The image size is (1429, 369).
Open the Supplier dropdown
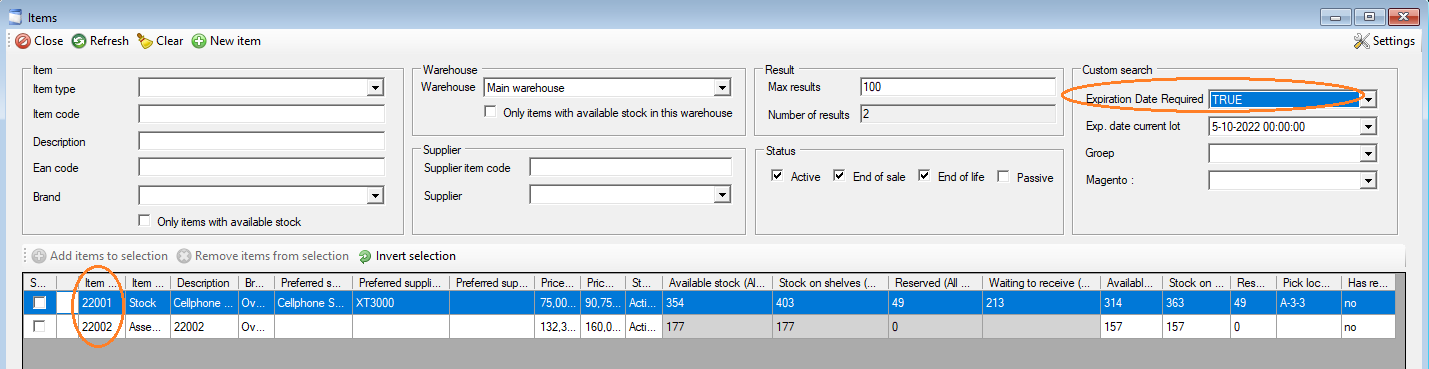click(721, 196)
